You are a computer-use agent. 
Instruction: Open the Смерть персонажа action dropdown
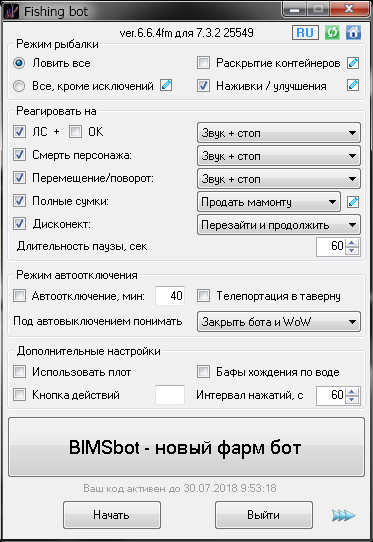[279, 156]
